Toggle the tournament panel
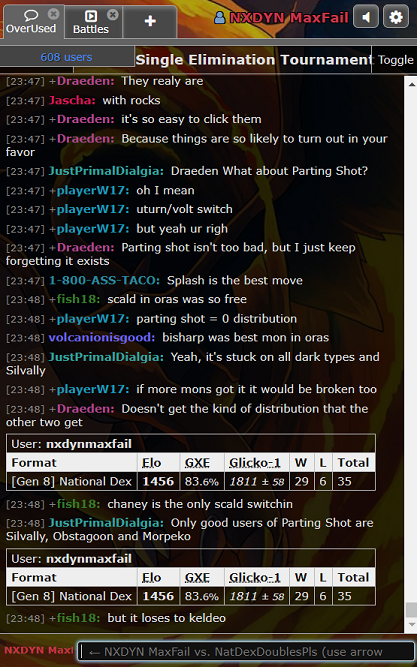This screenshot has width=417, height=667. [395, 60]
